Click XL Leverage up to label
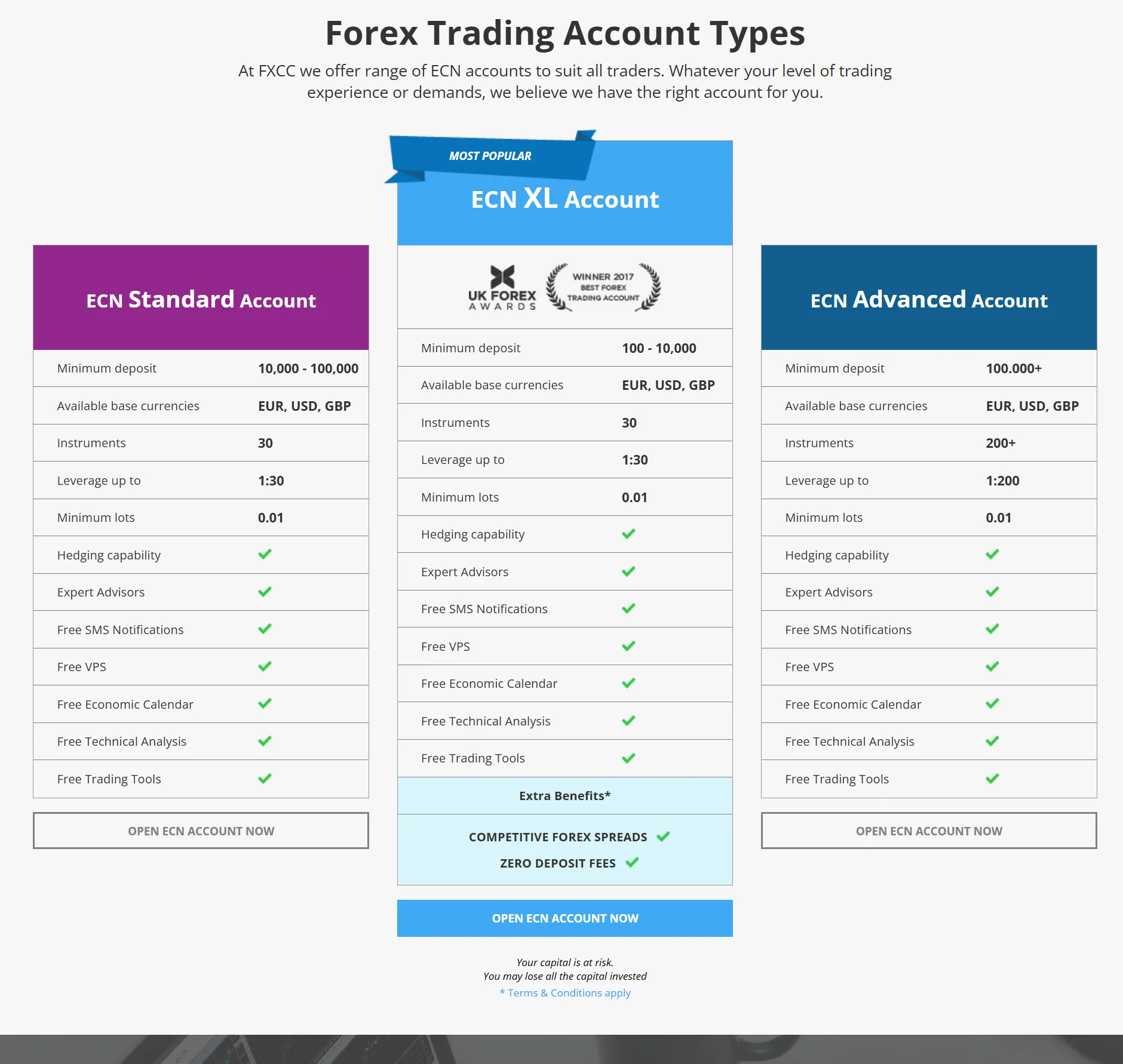This screenshot has height=1064, width=1123. tap(463, 460)
